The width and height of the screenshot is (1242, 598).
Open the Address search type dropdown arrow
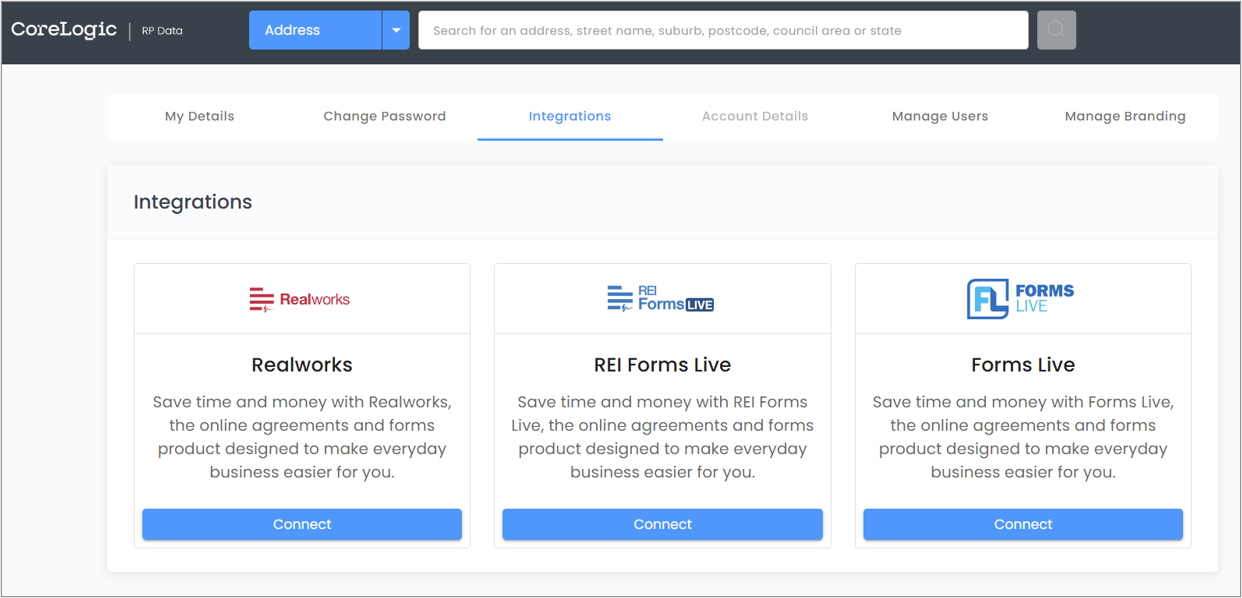(x=396, y=30)
